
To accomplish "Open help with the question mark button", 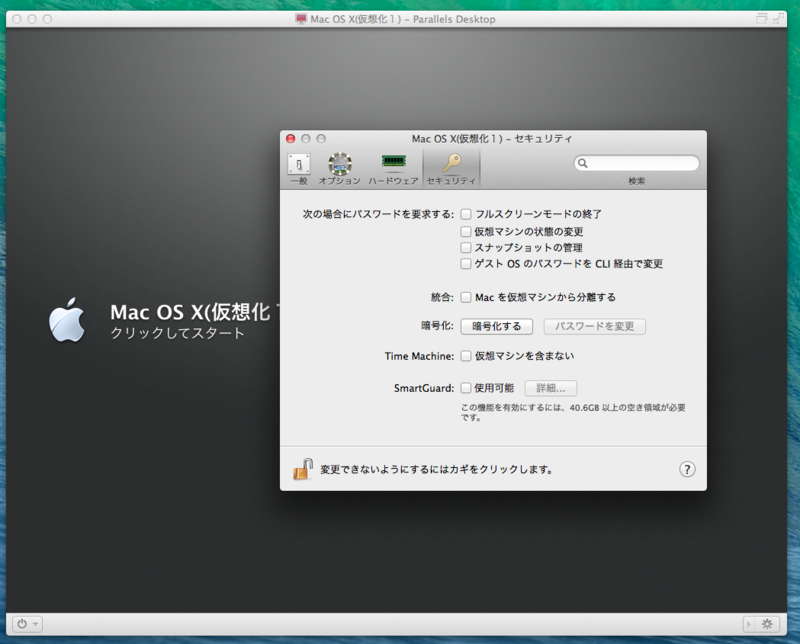I will pyautogui.click(x=687, y=469).
